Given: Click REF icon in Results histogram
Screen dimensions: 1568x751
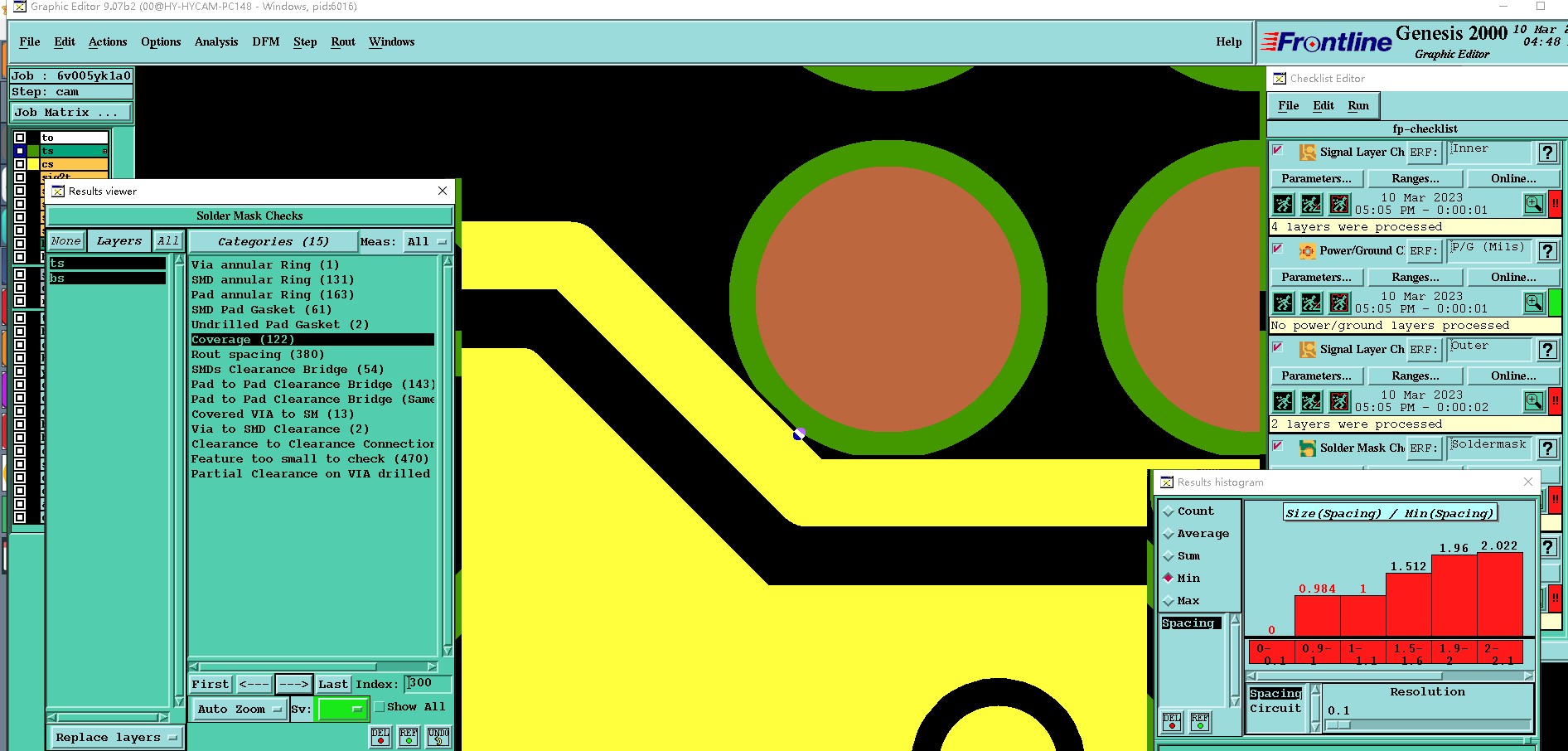Looking at the screenshot, I should [x=1200, y=722].
